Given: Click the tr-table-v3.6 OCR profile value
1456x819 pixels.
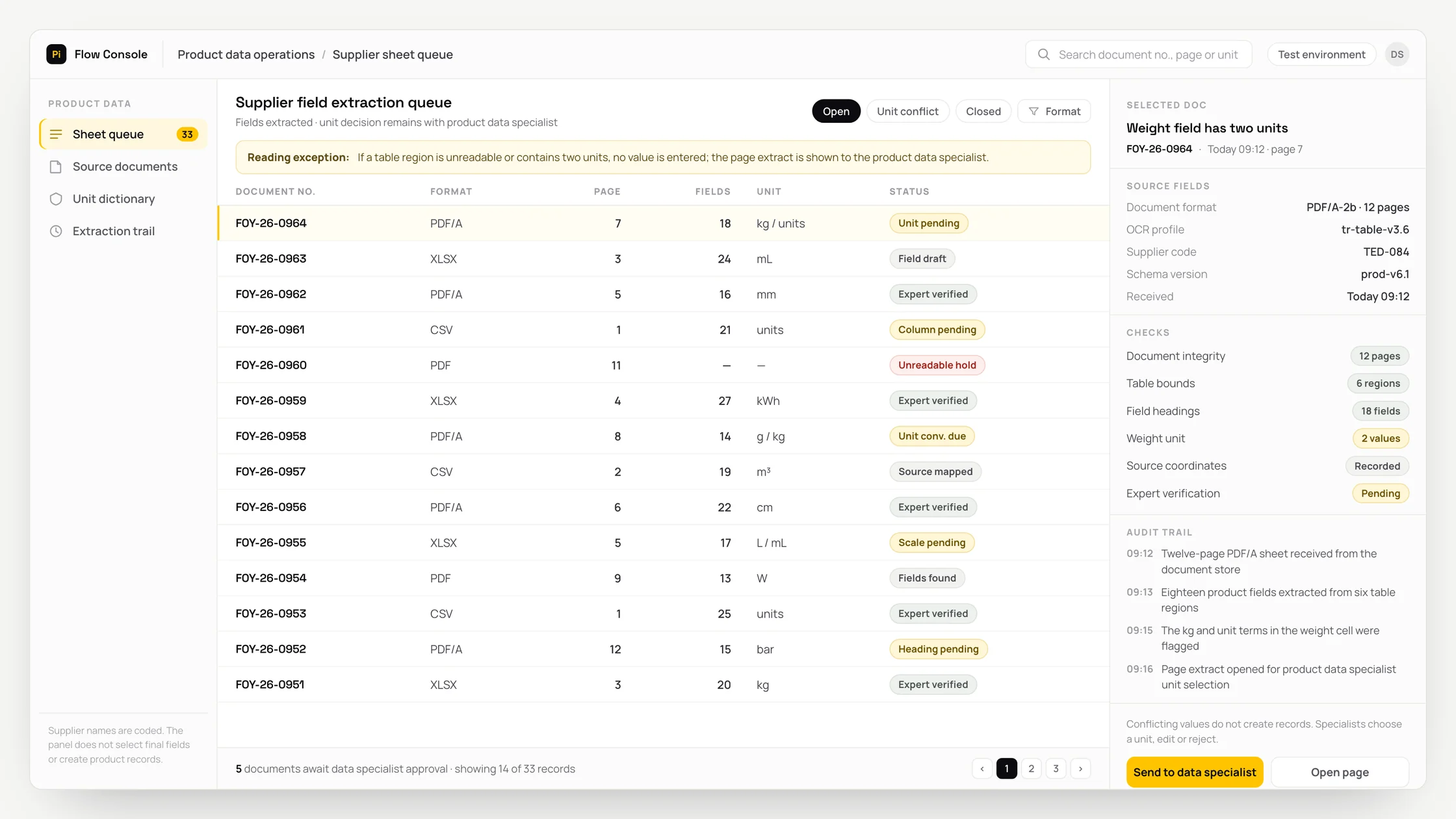Looking at the screenshot, I should coord(1375,229).
